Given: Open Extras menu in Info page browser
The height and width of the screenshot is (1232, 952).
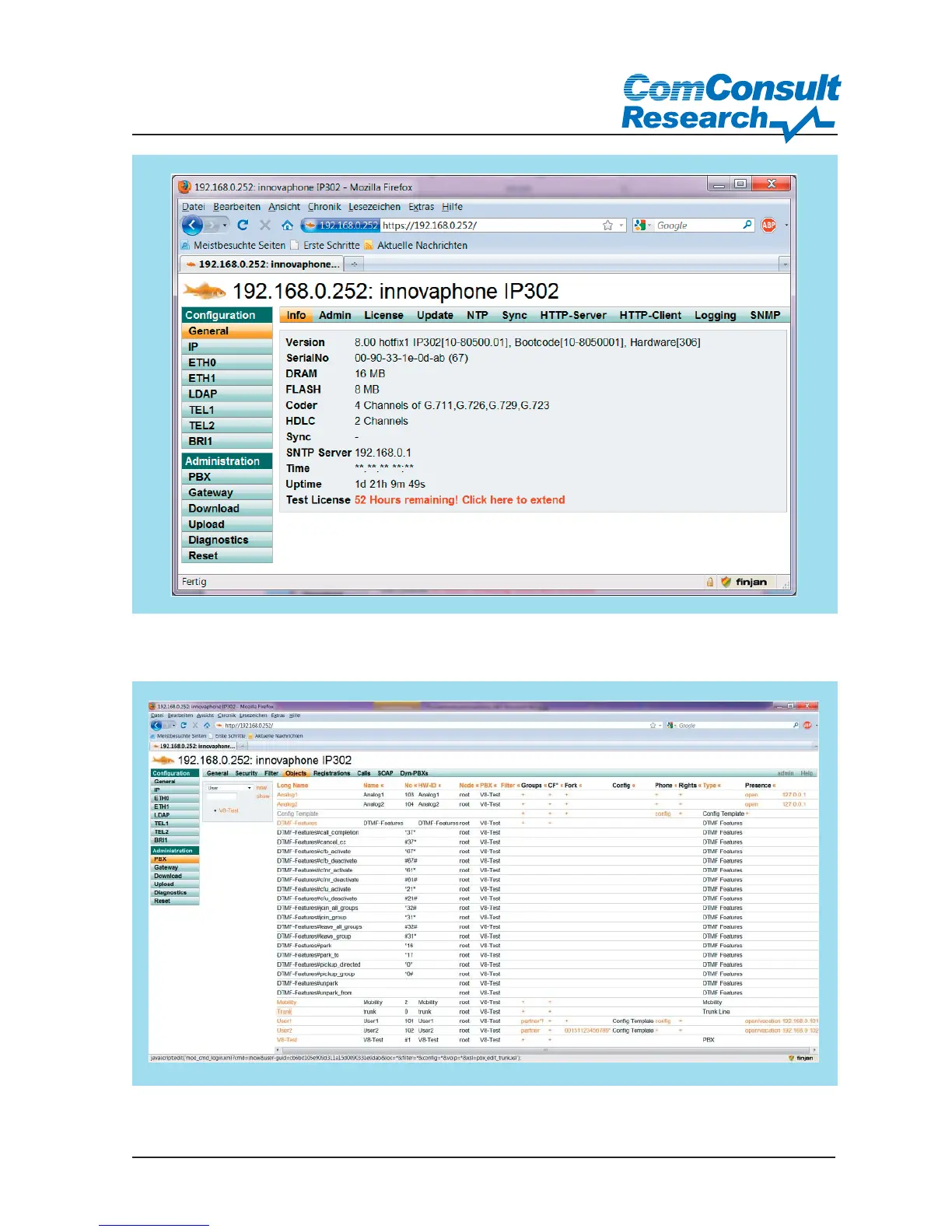Looking at the screenshot, I should pos(422,207).
